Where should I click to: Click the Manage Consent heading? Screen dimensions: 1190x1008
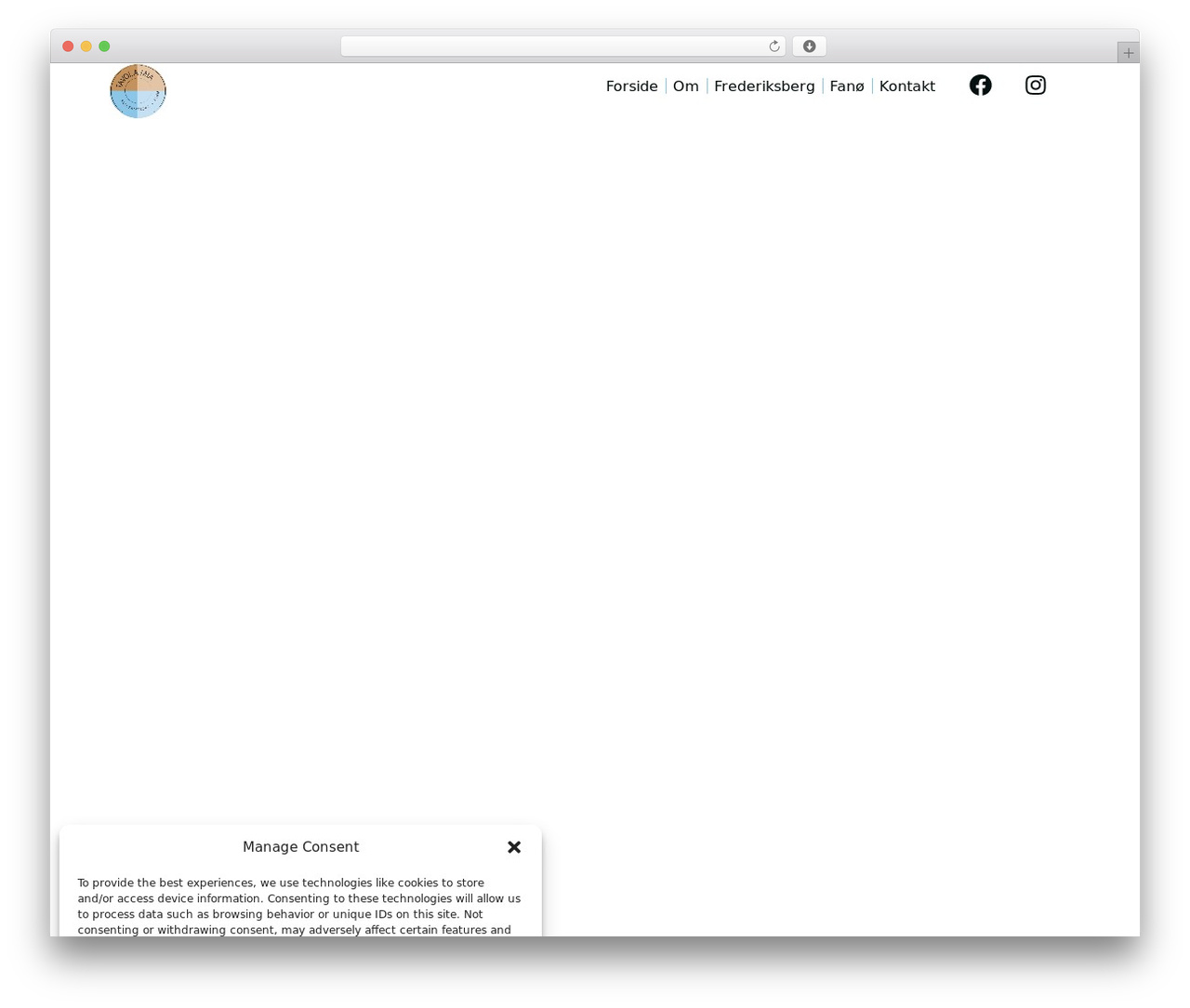(x=300, y=847)
